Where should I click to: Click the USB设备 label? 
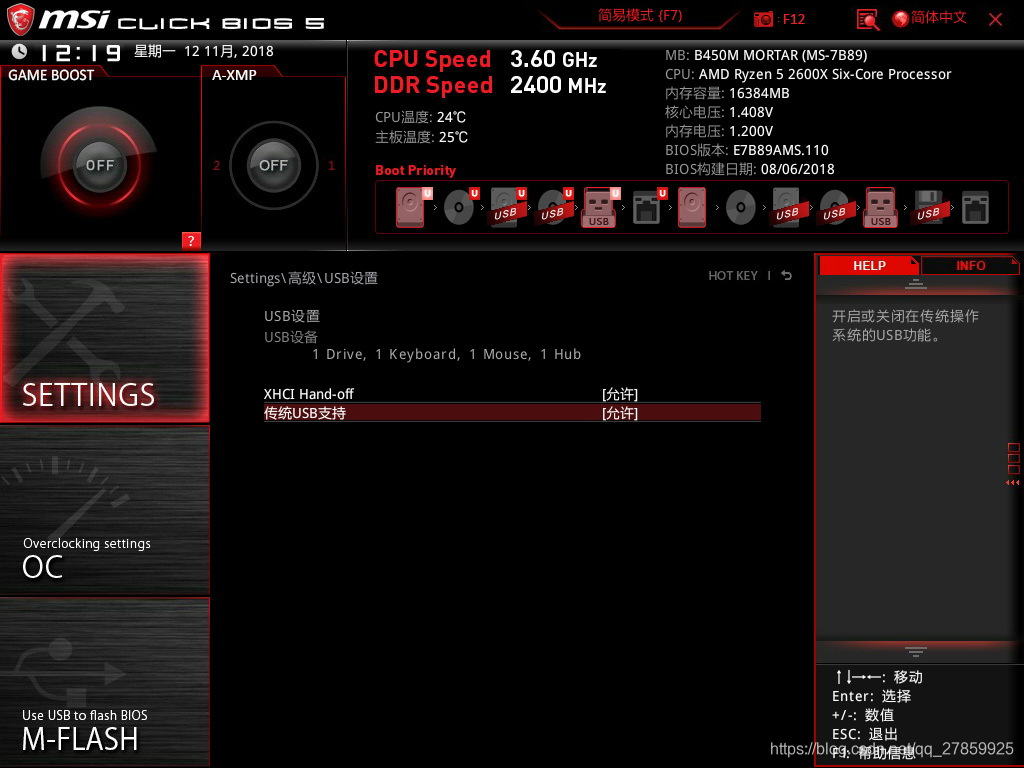291,337
